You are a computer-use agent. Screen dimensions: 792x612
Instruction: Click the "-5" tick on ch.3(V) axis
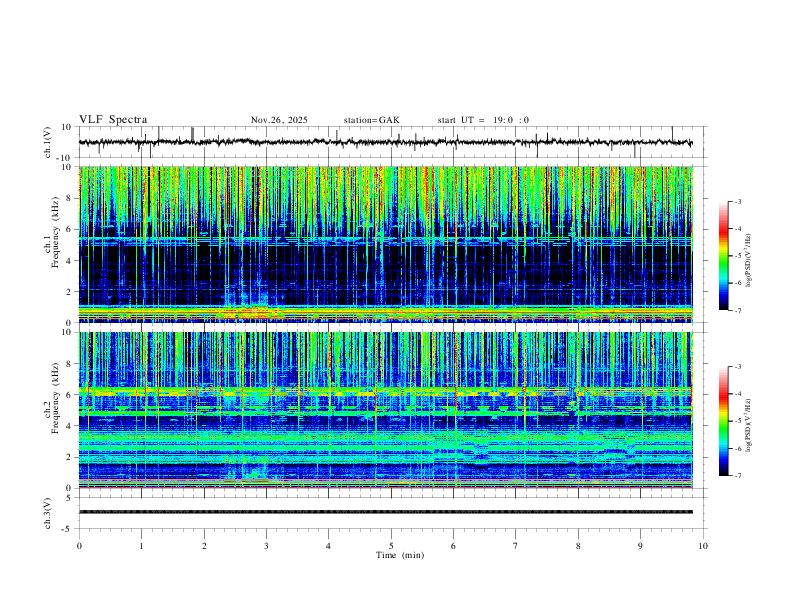(x=68, y=529)
